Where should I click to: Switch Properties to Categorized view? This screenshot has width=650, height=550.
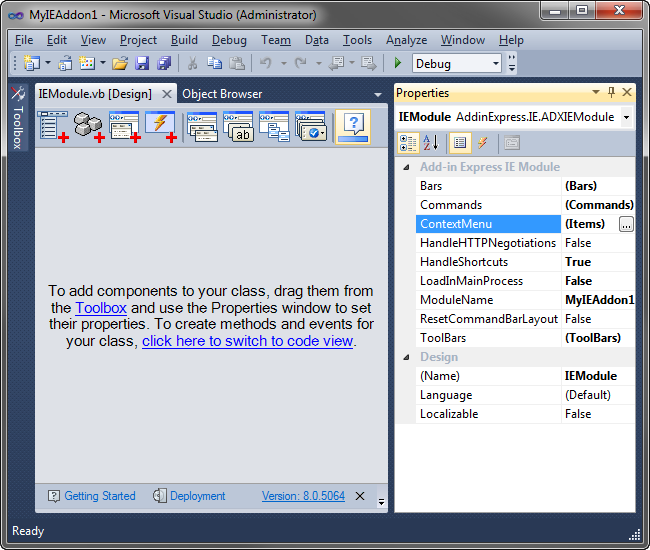pos(409,143)
